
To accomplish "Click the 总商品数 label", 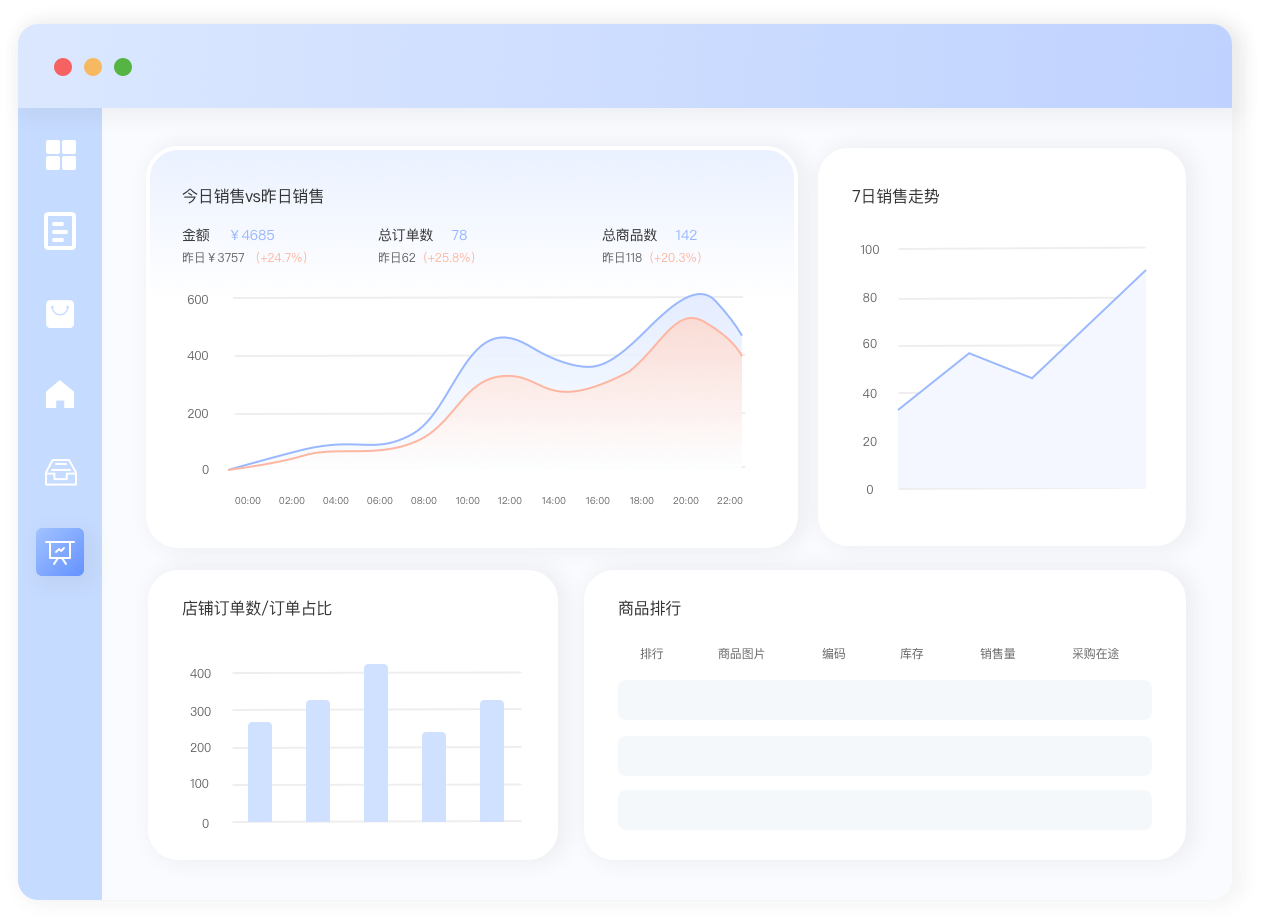I will coord(630,235).
